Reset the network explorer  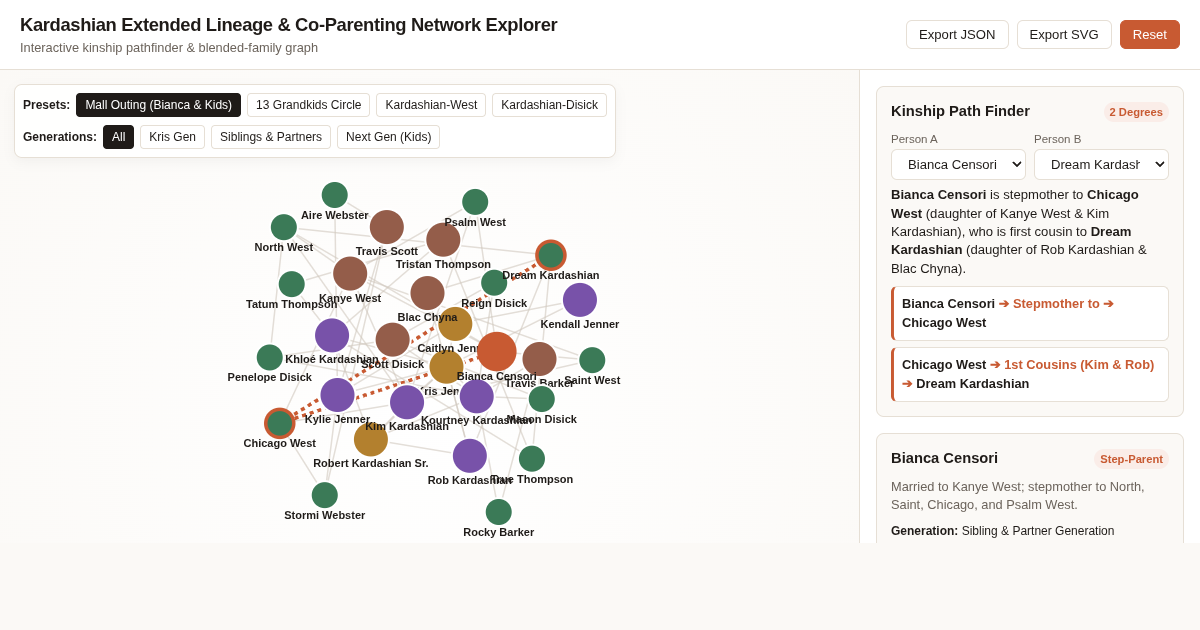[x=1150, y=34]
